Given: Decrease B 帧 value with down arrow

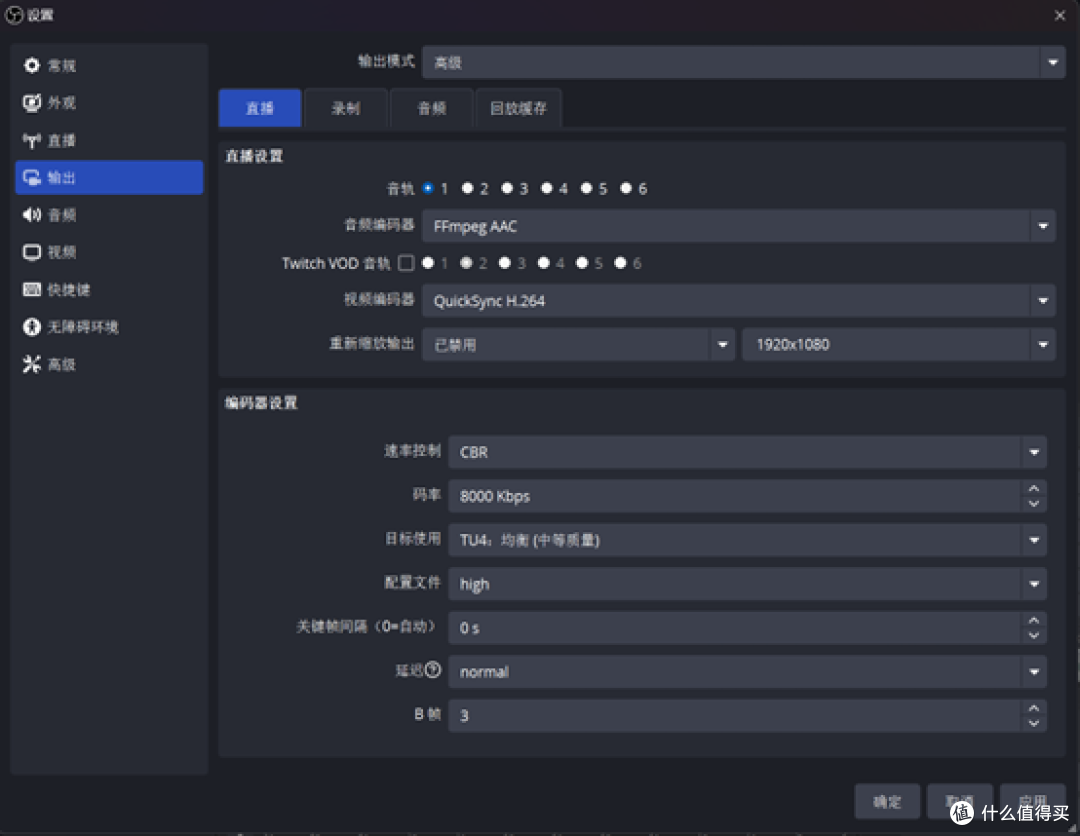Looking at the screenshot, I should coord(1034,724).
